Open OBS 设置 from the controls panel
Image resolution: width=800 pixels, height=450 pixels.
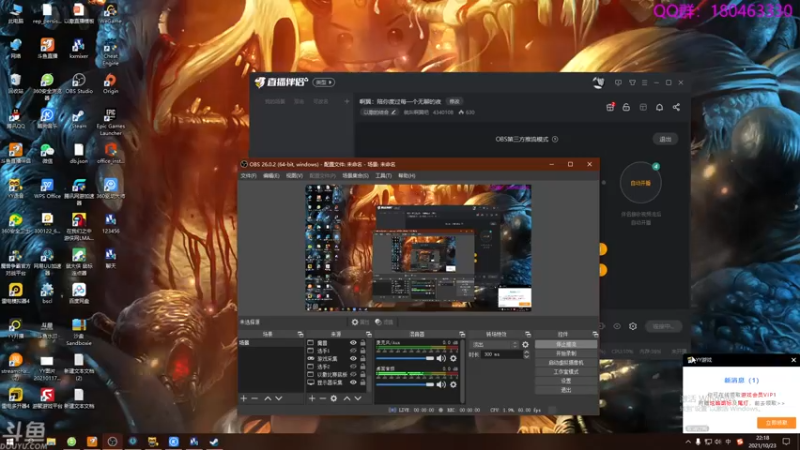[566, 381]
